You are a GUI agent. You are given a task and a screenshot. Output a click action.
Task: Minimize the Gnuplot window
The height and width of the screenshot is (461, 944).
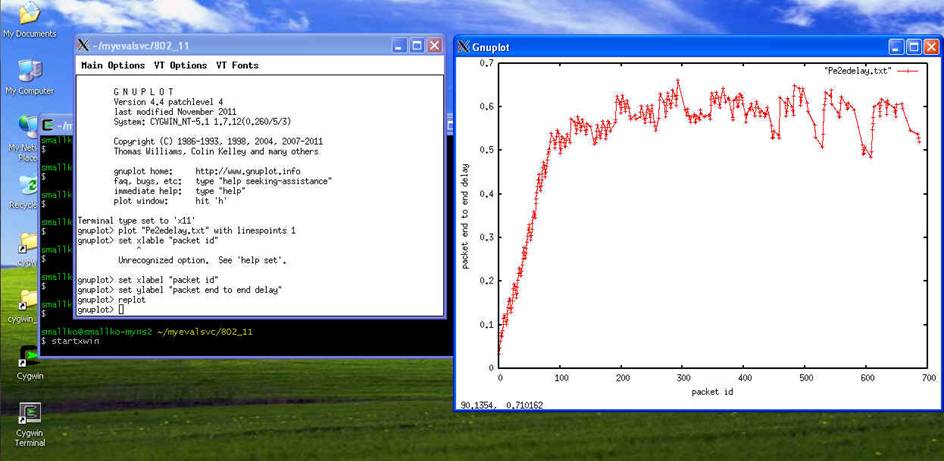(896, 46)
